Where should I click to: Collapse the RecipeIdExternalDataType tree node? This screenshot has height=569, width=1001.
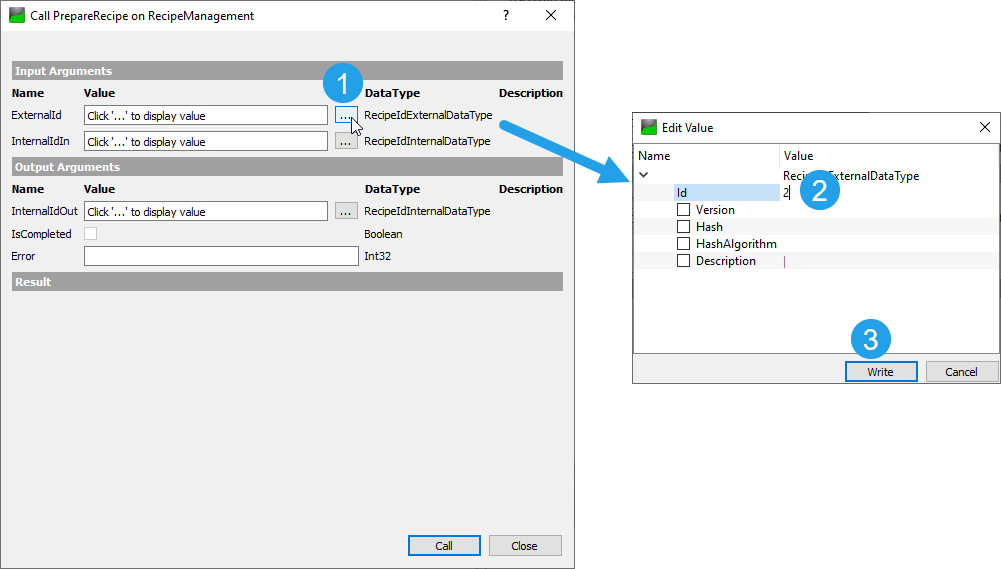point(643,176)
